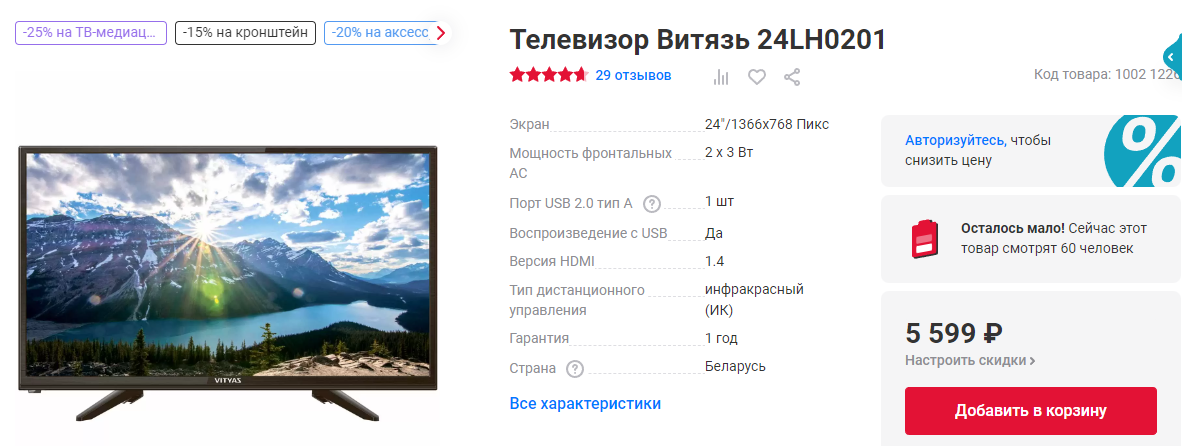Click the compare bar-chart icon
This screenshot has width=1182, height=446.
[721, 76]
